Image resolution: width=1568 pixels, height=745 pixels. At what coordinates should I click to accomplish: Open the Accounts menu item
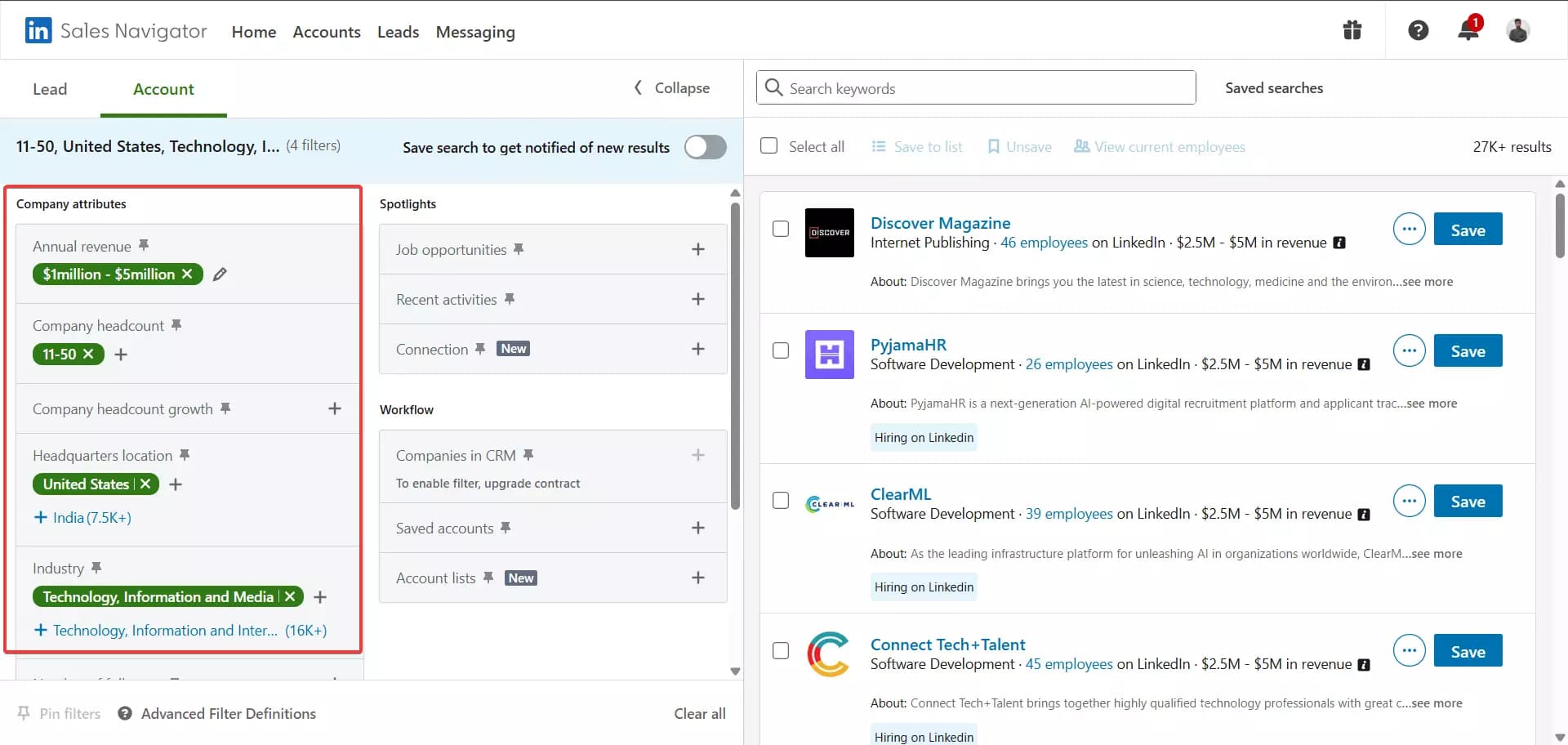coord(327,32)
